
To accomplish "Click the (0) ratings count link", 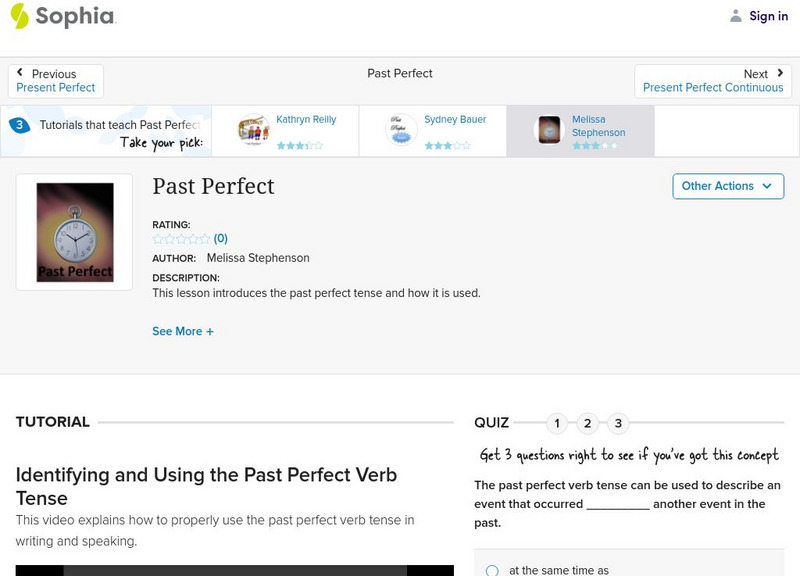I will [x=221, y=239].
